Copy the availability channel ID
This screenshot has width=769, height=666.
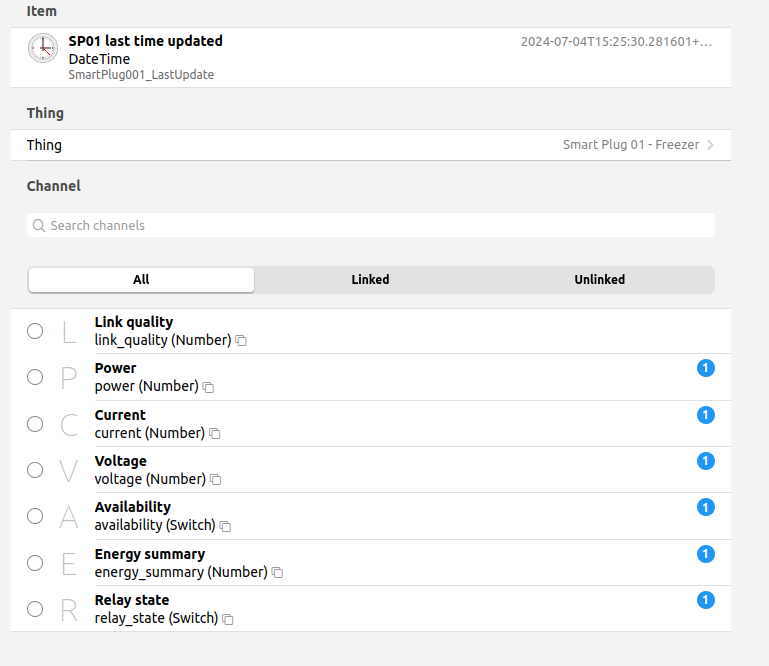point(225,526)
